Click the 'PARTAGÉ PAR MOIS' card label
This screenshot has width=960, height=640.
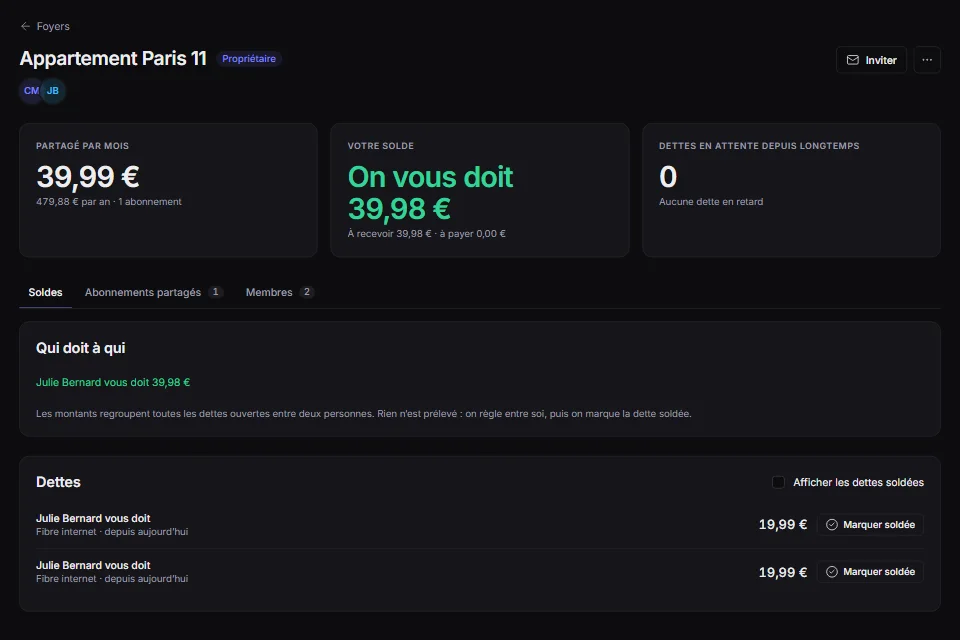coord(83,146)
